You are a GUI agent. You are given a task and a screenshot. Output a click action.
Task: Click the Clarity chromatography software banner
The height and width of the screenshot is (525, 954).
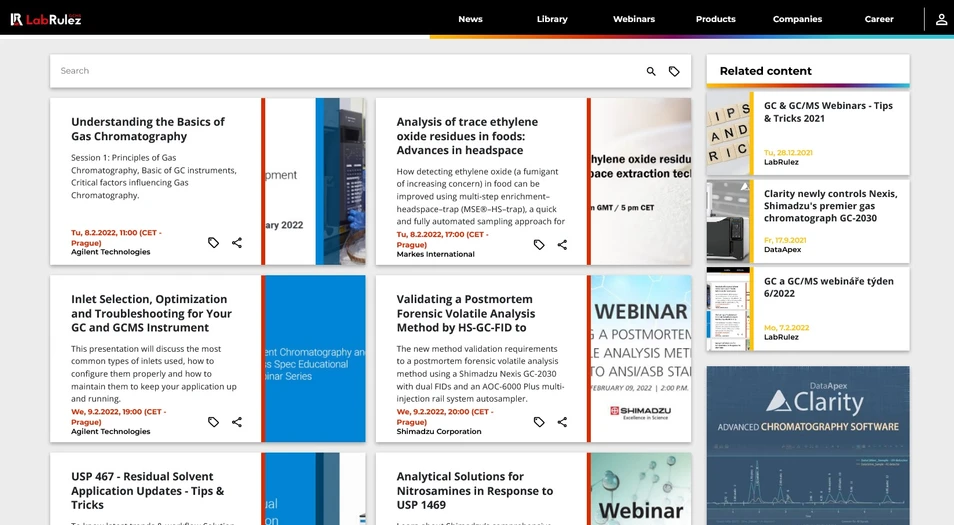pos(808,445)
